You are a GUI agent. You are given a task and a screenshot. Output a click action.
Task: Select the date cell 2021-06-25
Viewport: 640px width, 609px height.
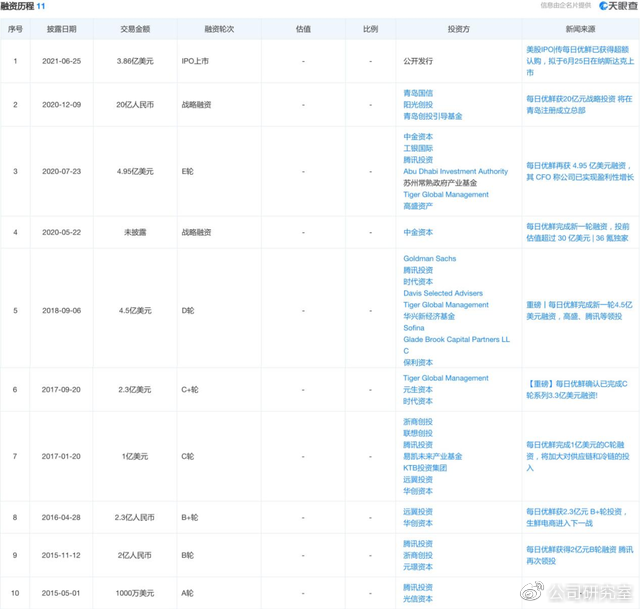[61, 61]
